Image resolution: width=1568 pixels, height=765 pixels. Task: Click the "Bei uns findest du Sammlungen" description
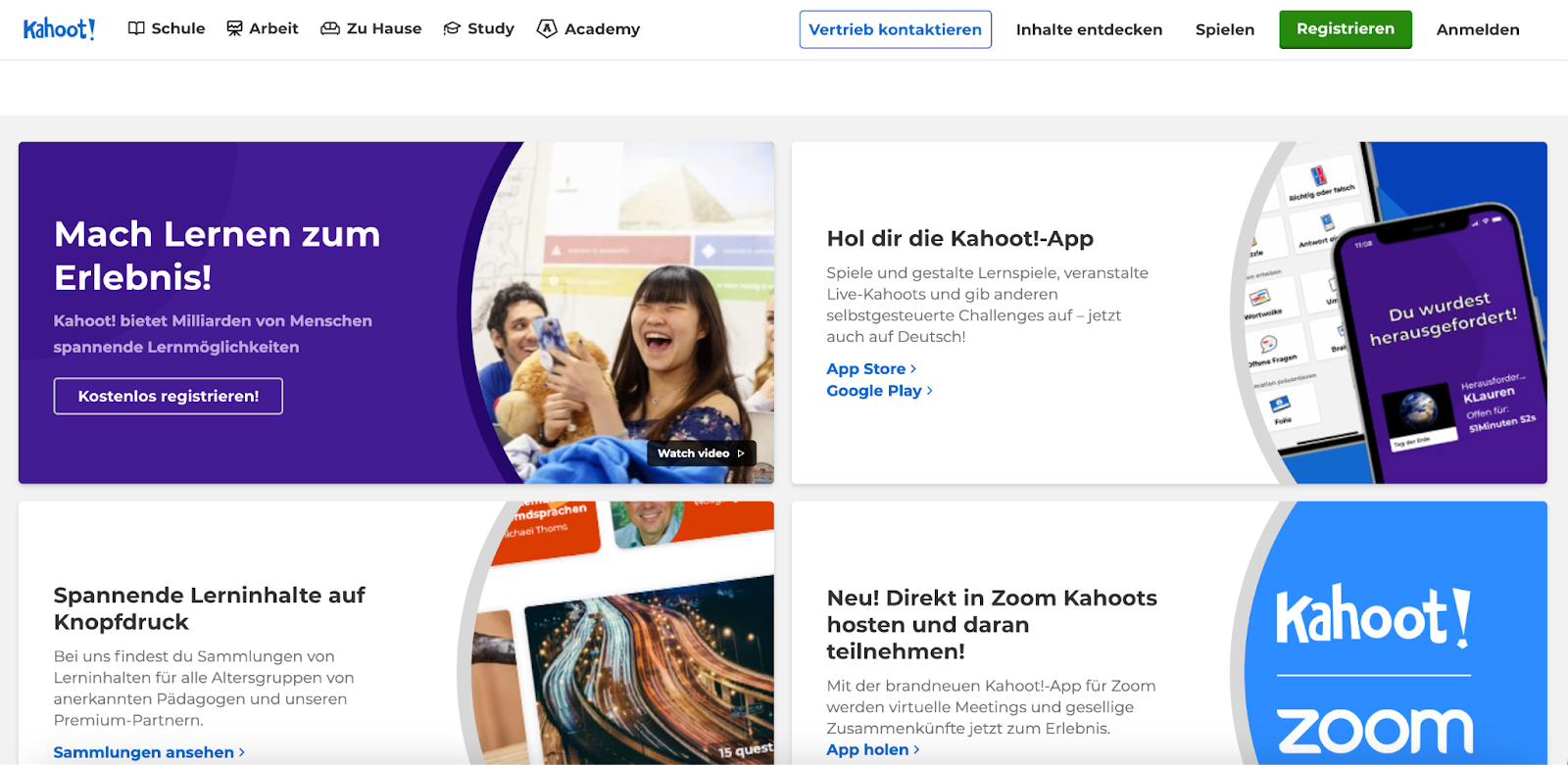coord(204,688)
